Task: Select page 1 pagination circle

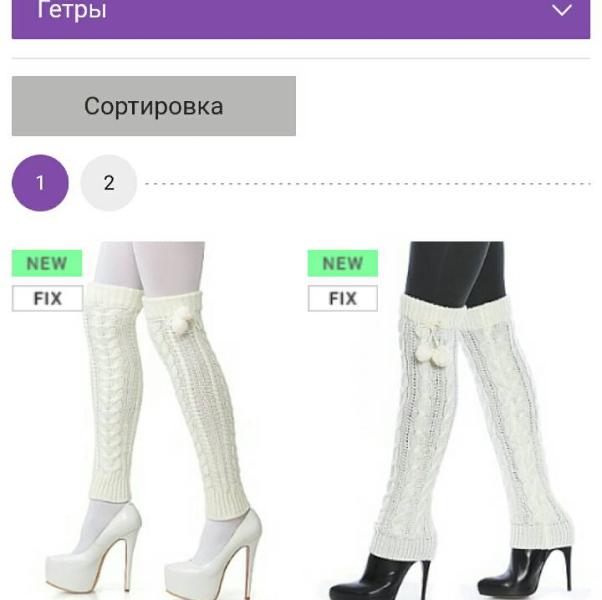Action: [40, 183]
